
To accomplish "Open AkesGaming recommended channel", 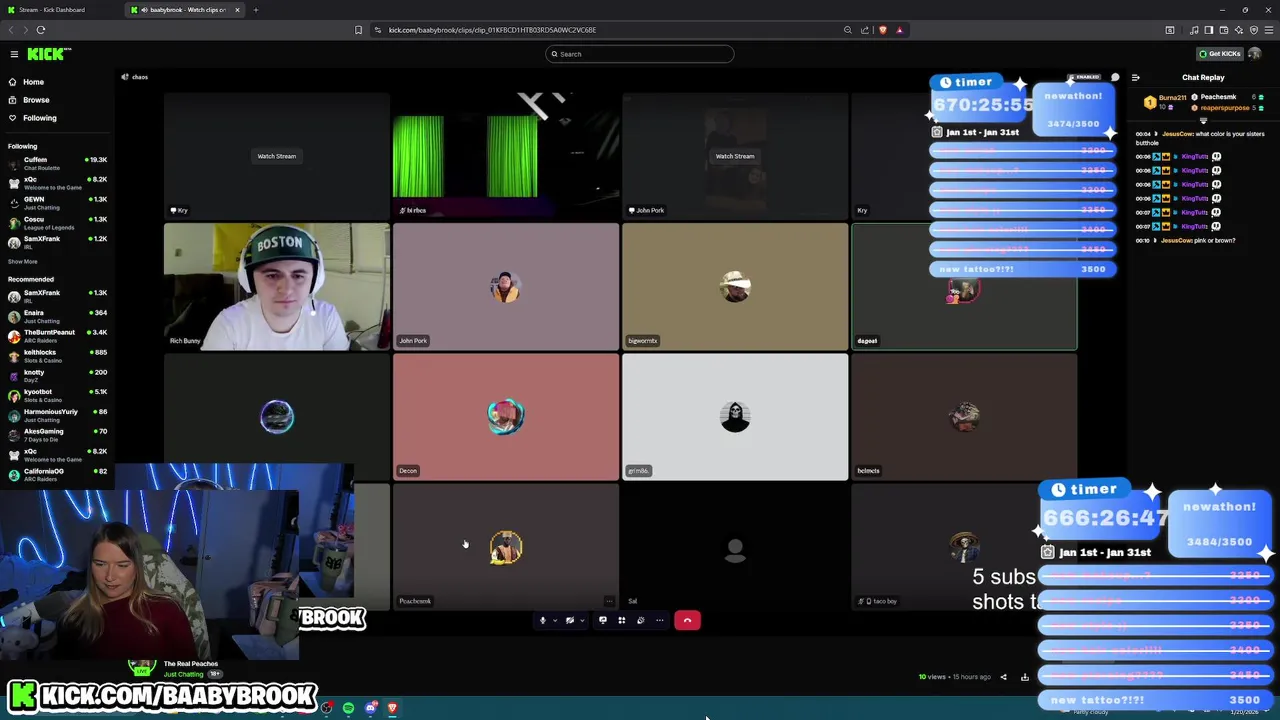I will tap(58, 435).
